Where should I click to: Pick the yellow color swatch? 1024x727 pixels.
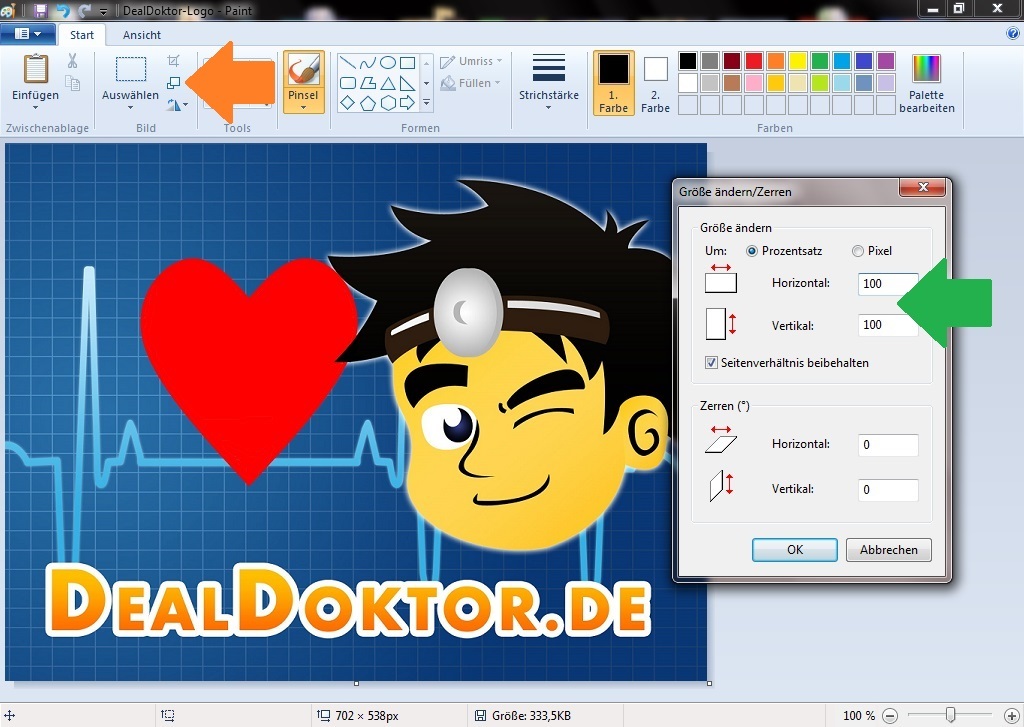pyautogui.click(x=797, y=61)
